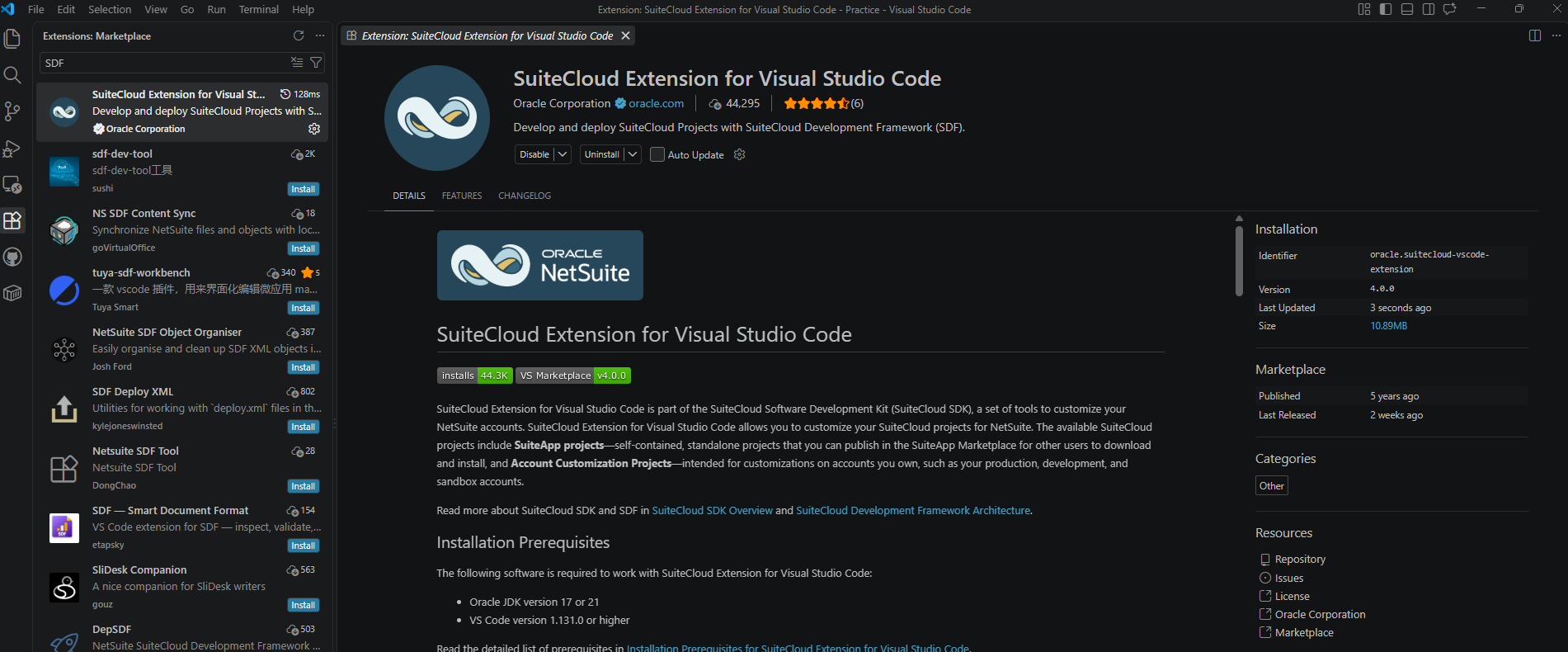
Task: Click the sdf-dev-tool extension icon
Action: 64,172
